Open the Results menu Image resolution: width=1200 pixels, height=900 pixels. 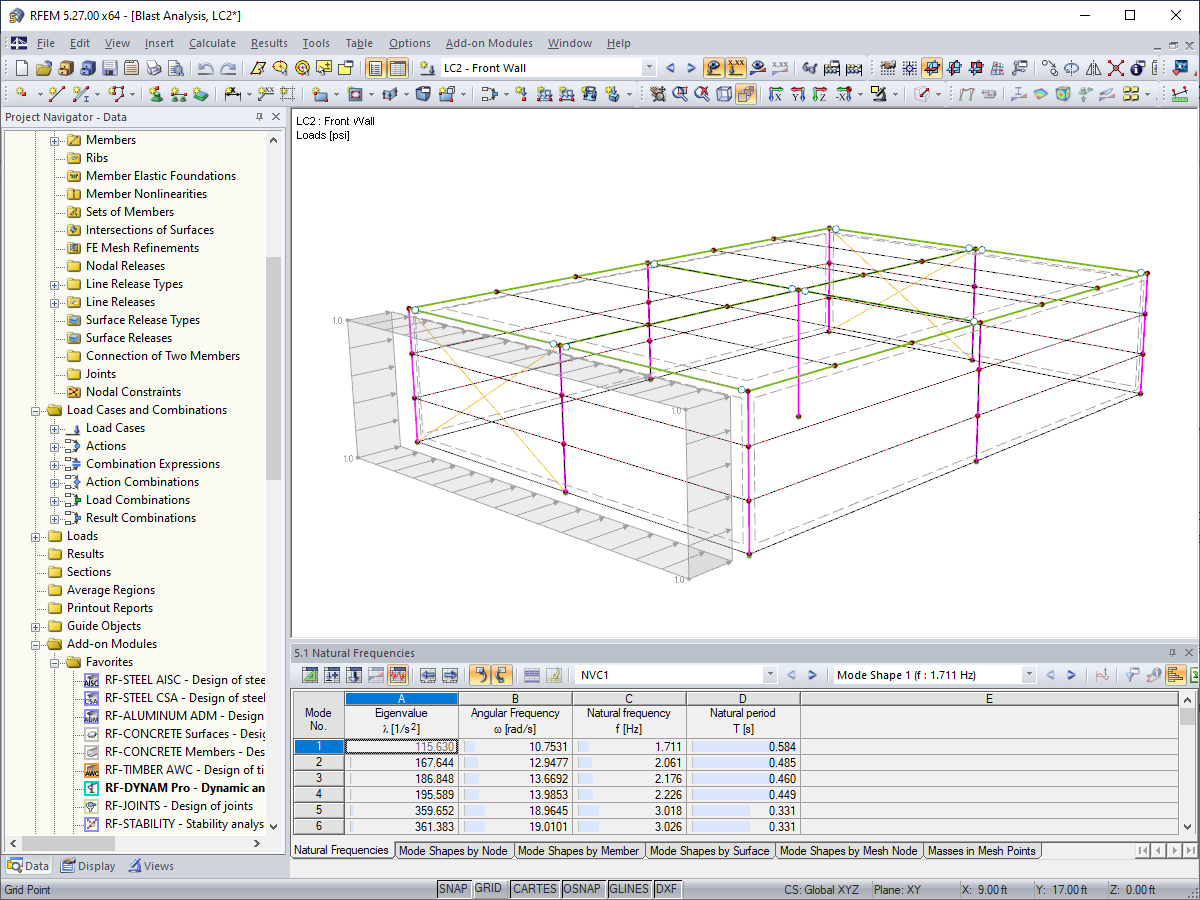tap(269, 43)
